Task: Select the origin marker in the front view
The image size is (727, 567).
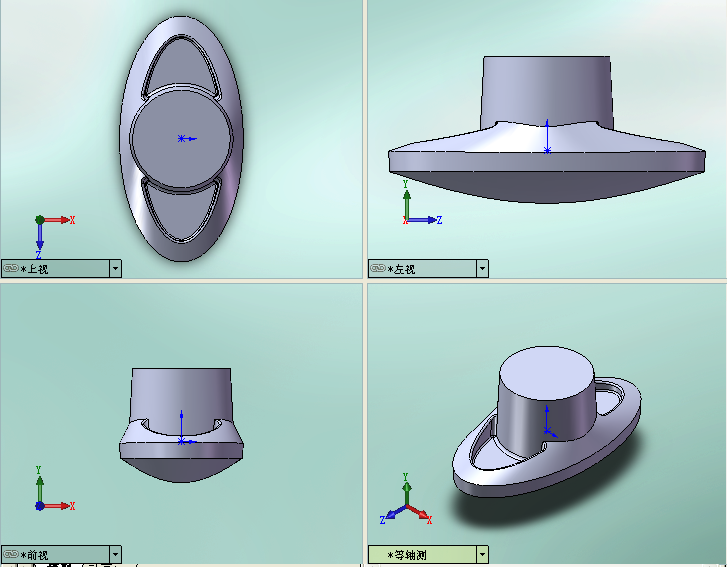Action: (181, 441)
